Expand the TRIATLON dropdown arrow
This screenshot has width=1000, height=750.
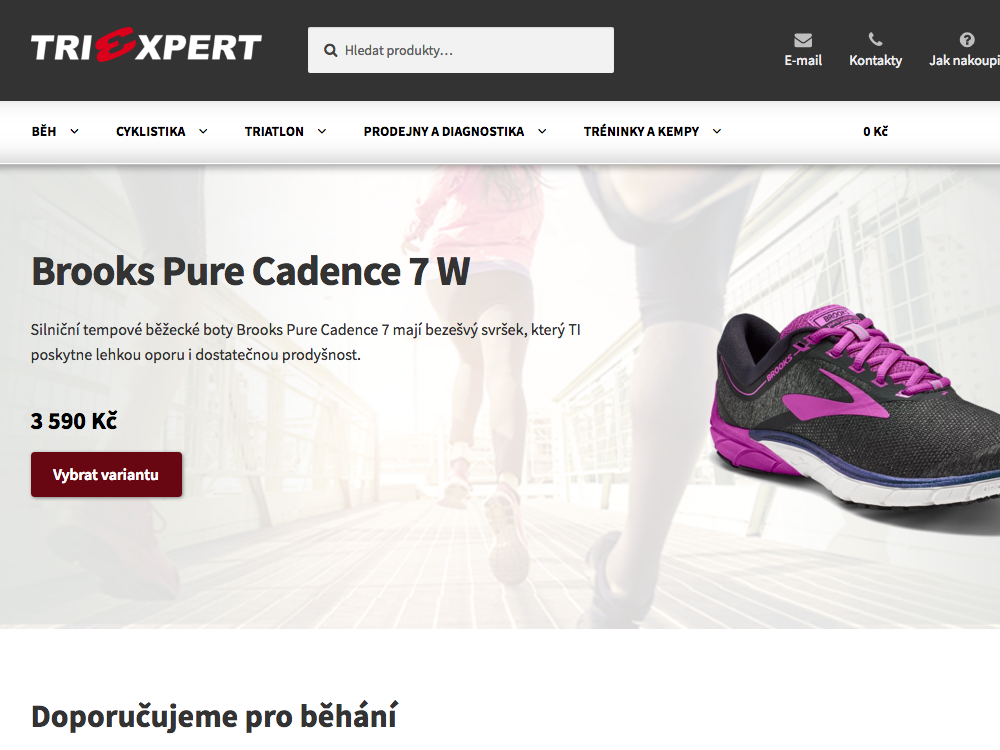pos(322,131)
